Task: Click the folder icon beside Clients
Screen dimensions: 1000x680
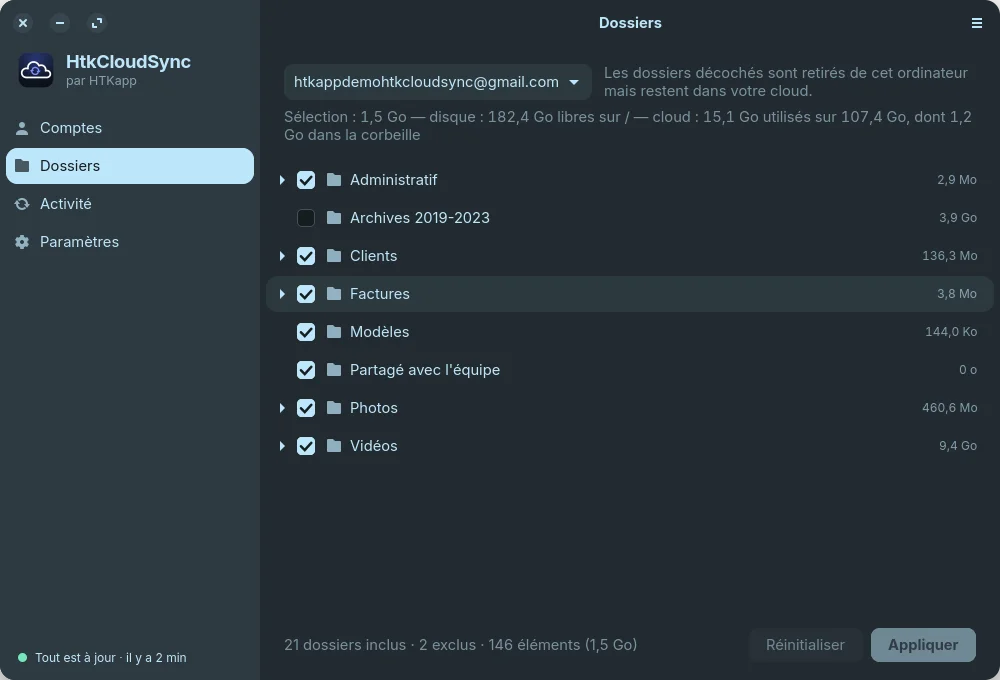Action: tap(334, 256)
